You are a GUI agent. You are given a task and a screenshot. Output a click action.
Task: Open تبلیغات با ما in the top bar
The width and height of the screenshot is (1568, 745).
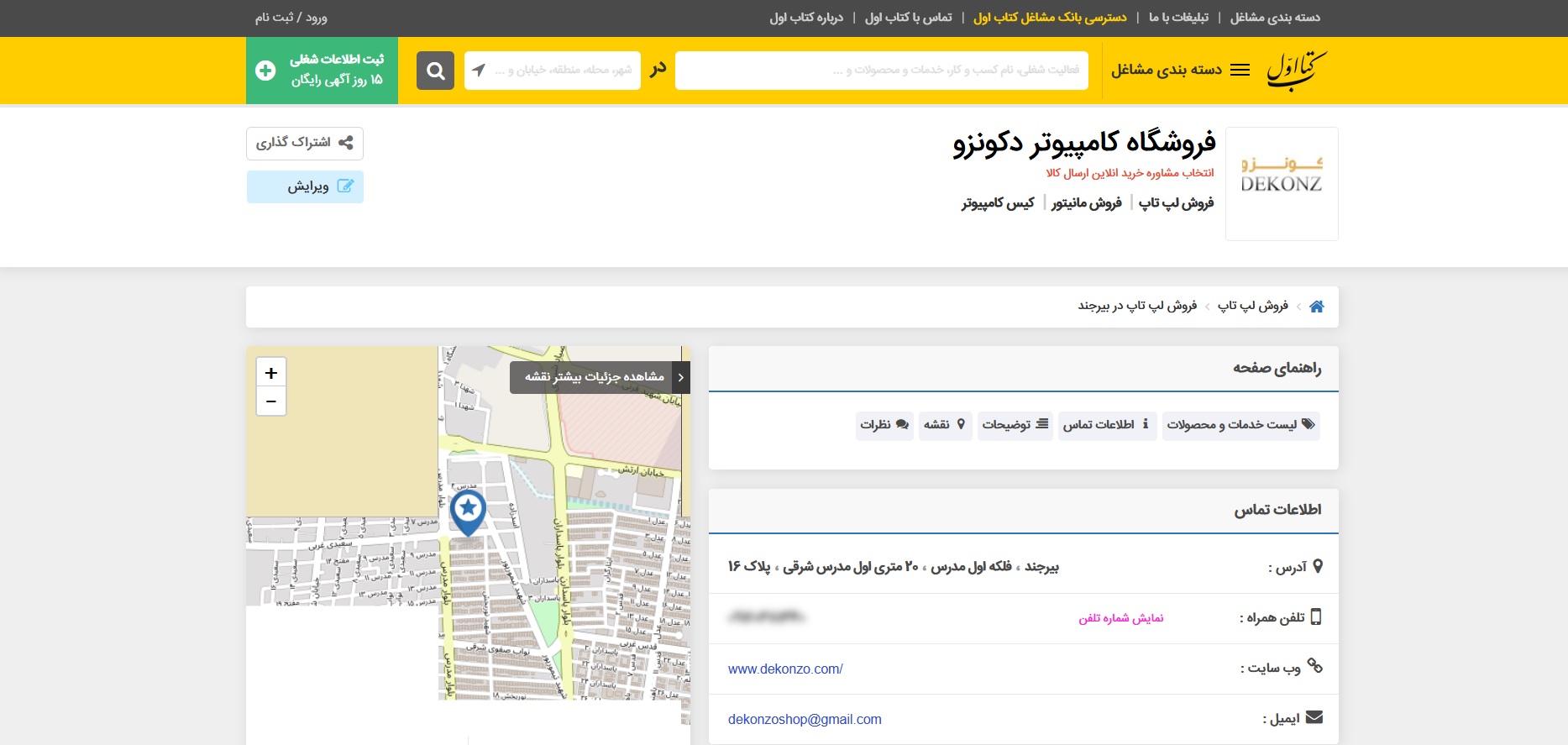click(x=1178, y=18)
